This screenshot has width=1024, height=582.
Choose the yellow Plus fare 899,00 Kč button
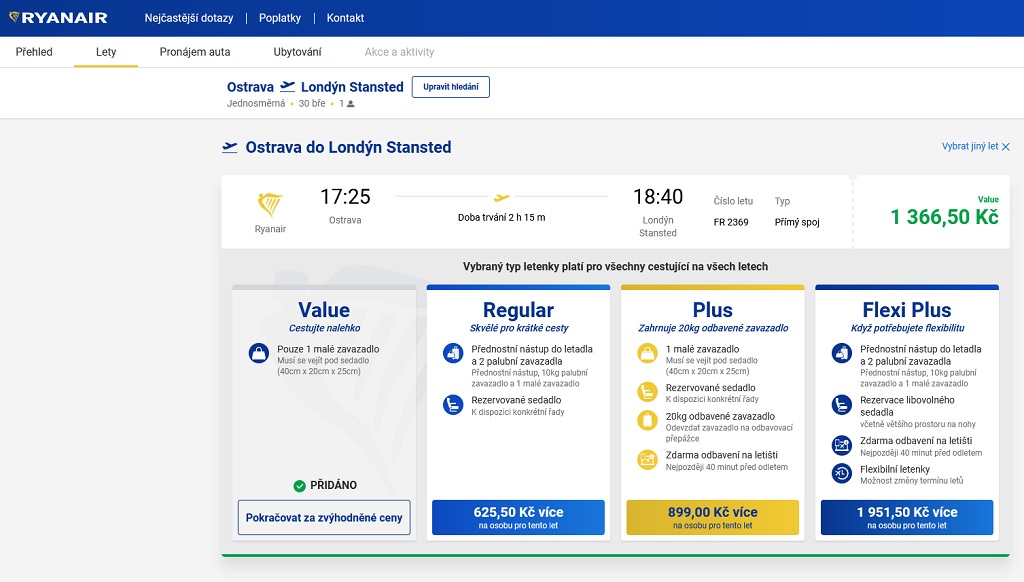pos(712,517)
